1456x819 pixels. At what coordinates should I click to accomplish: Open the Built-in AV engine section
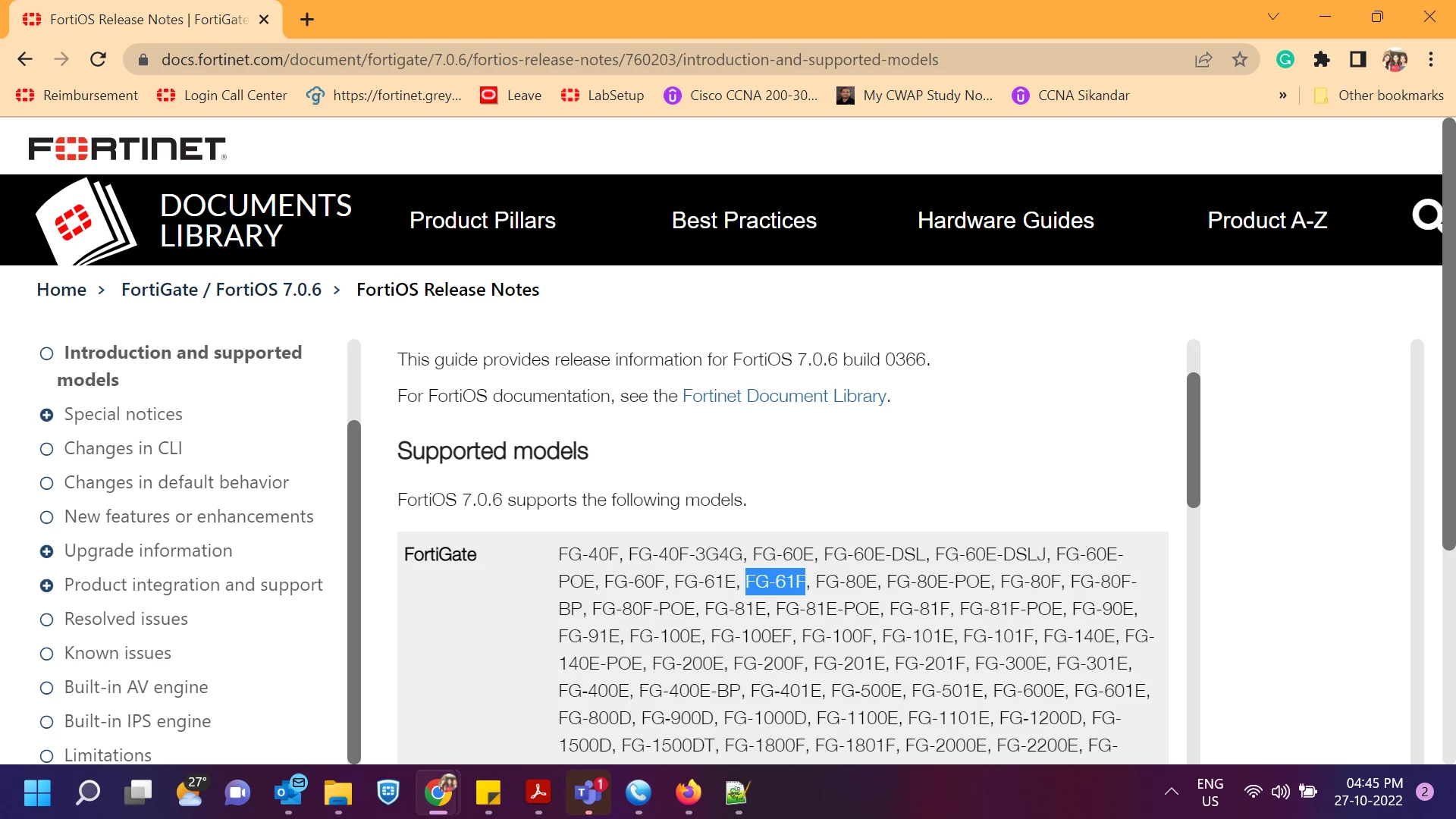136,687
